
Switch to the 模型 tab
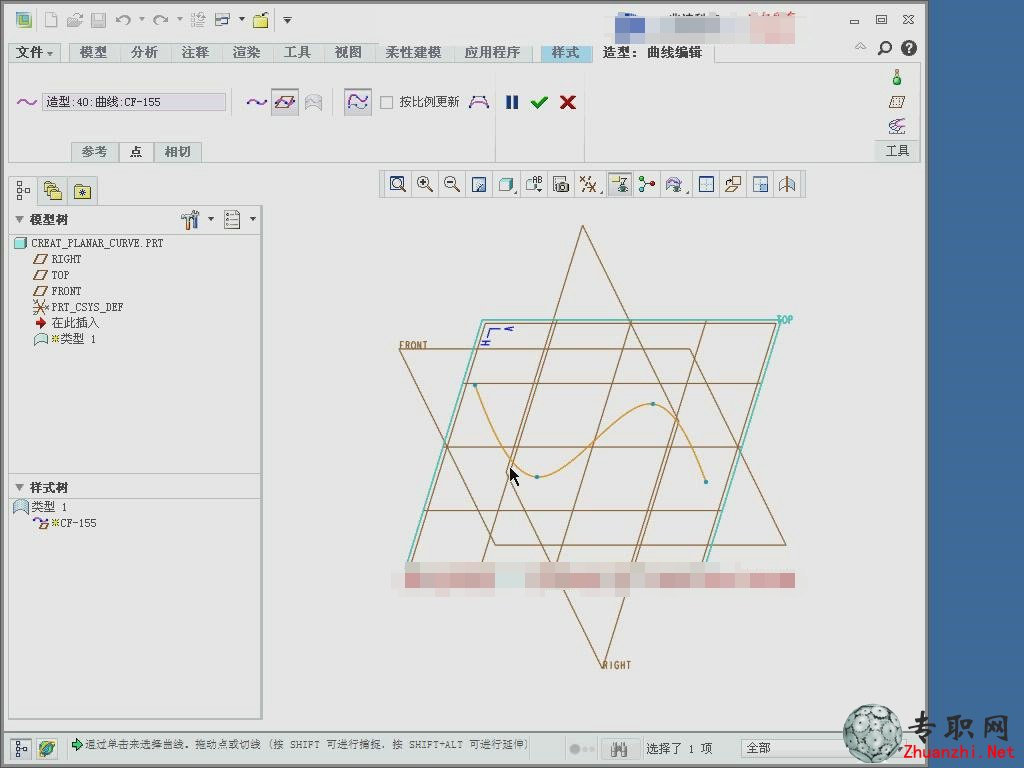[93, 52]
